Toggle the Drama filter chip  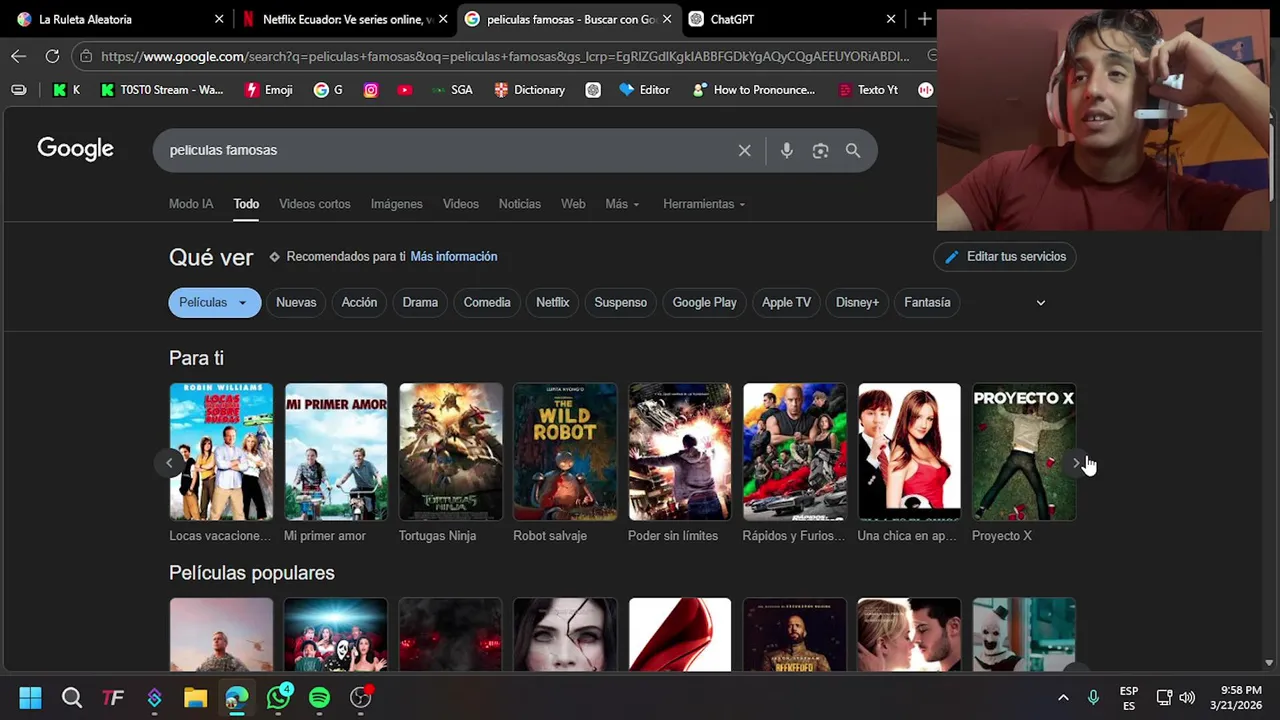(420, 302)
